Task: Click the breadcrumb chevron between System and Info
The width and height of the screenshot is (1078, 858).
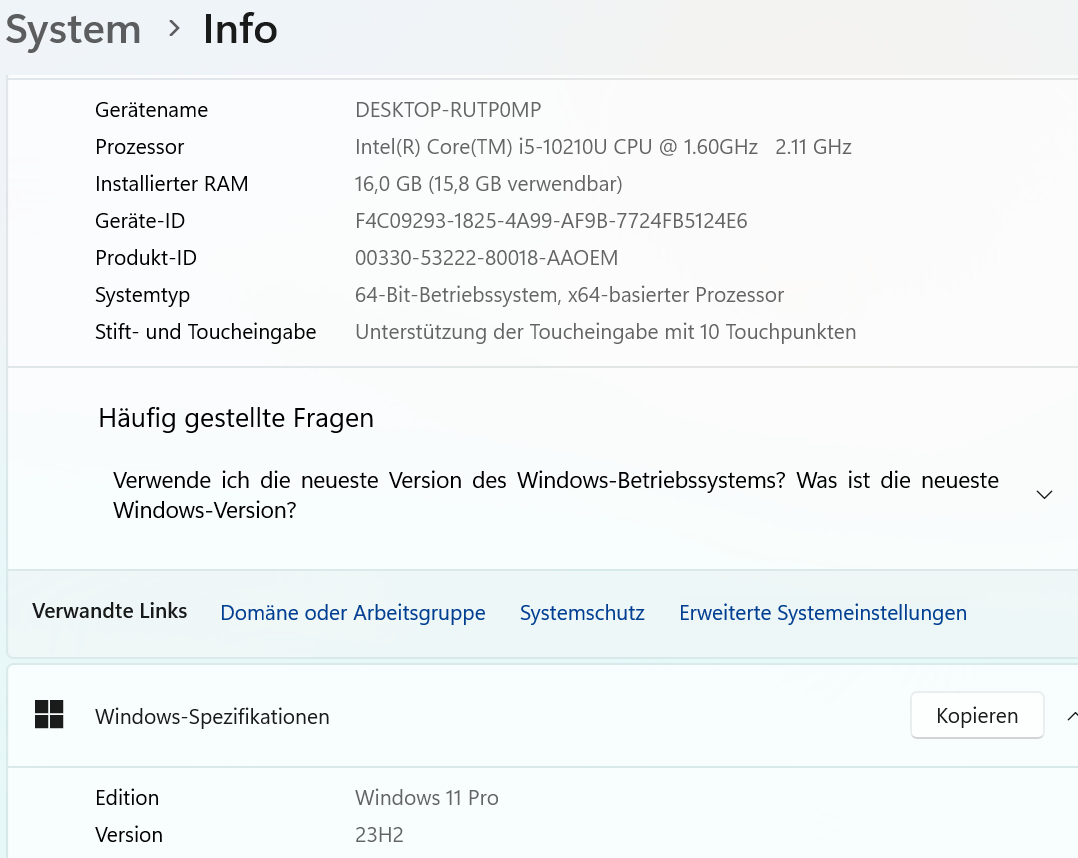Action: [174, 29]
